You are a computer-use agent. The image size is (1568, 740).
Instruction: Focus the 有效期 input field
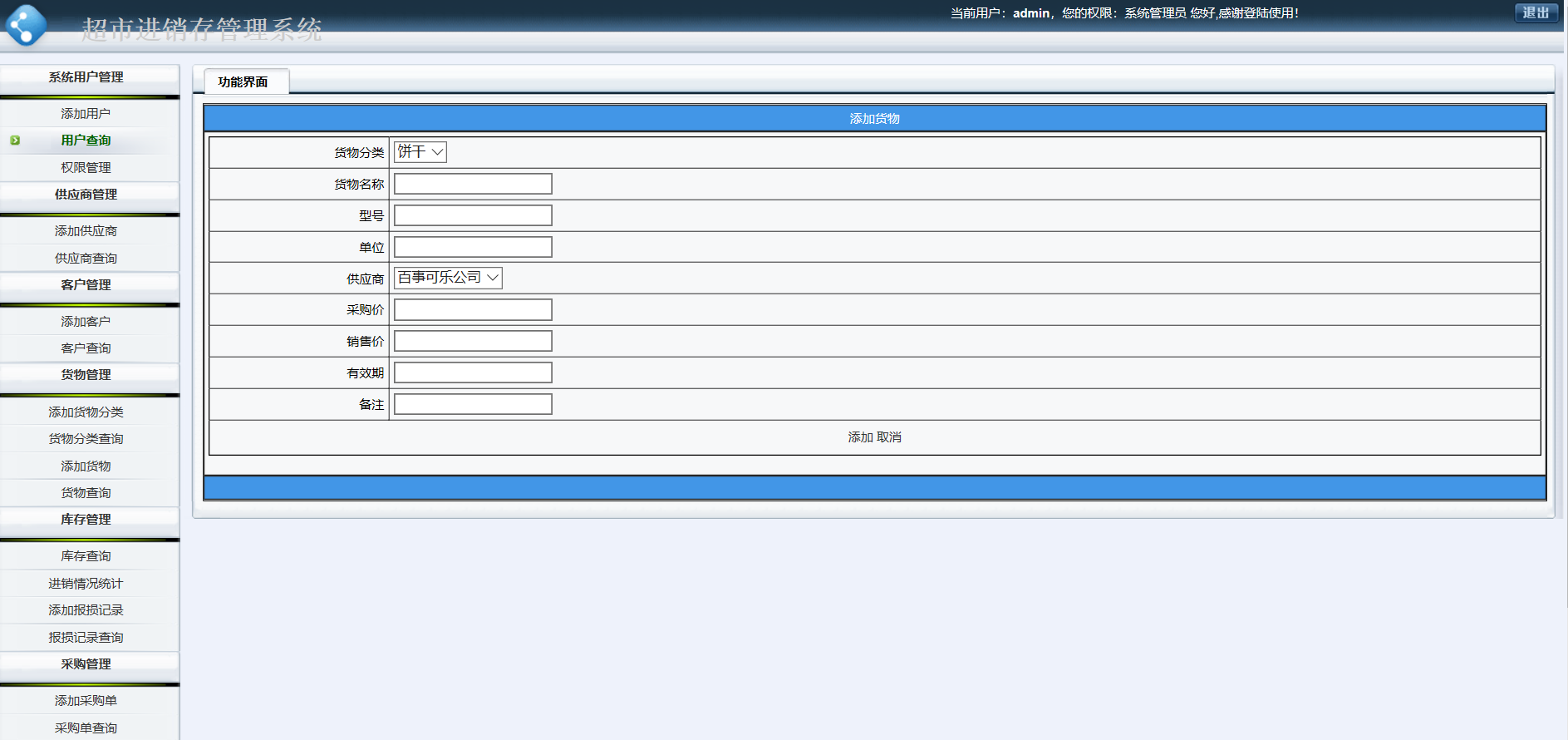point(473,372)
